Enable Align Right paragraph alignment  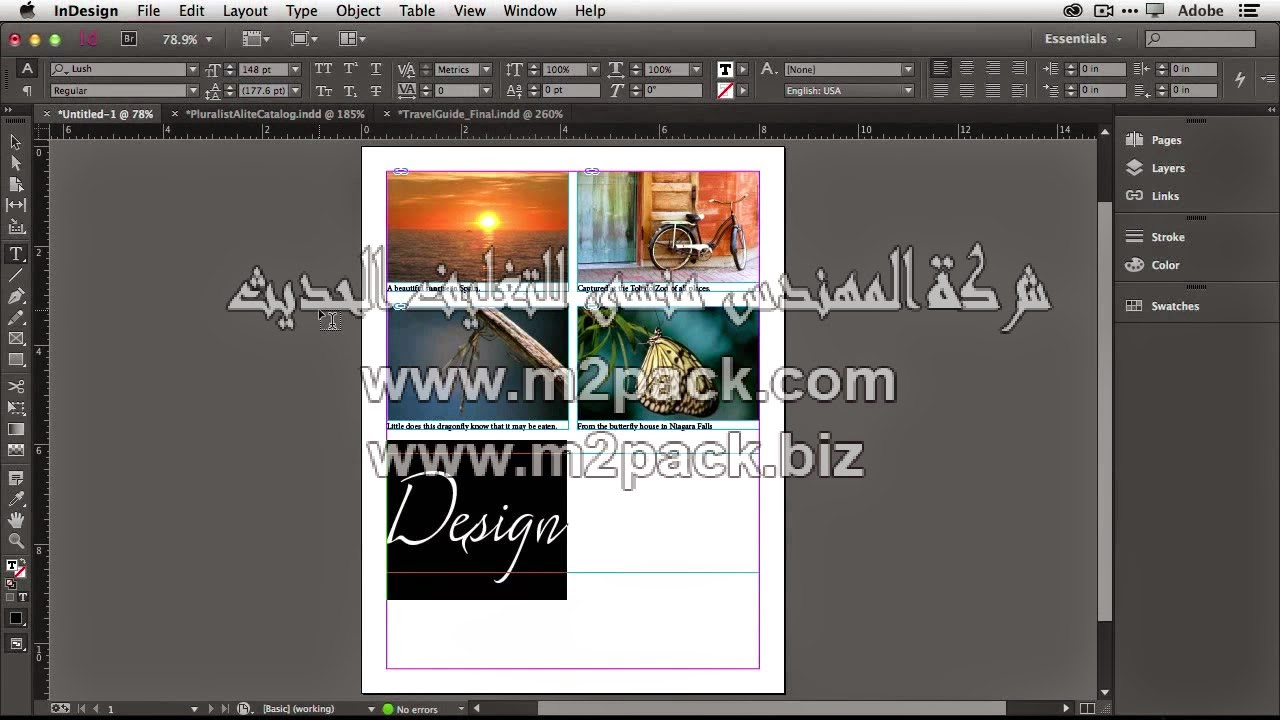993,69
